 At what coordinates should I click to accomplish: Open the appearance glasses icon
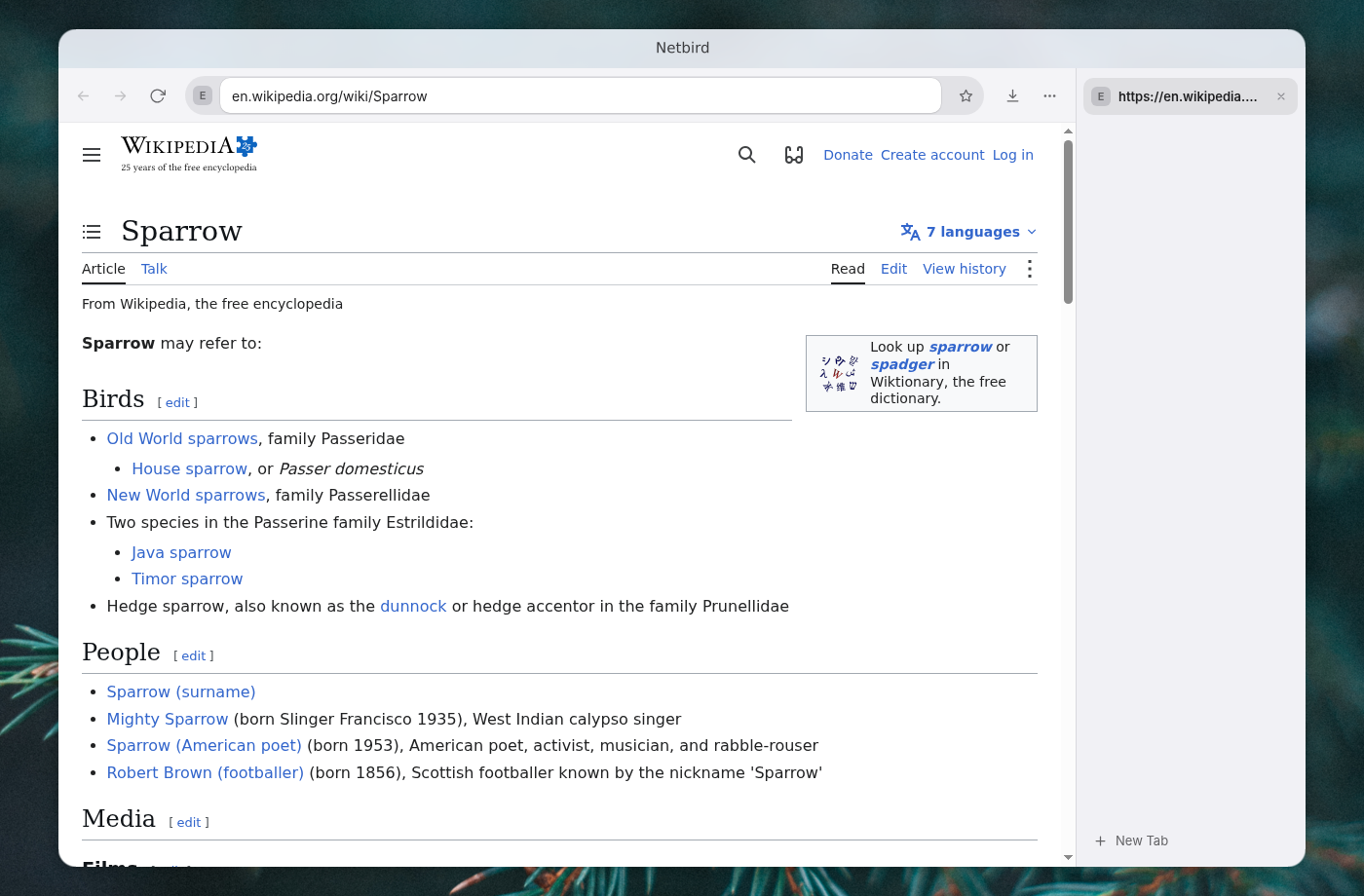(x=794, y=155)
